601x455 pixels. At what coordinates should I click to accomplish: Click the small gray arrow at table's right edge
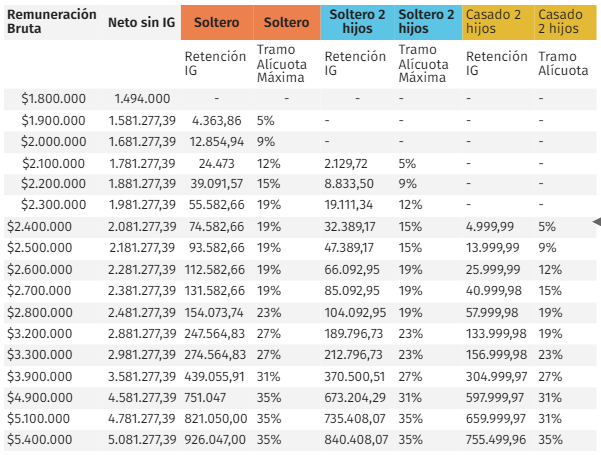coord(596,222)
